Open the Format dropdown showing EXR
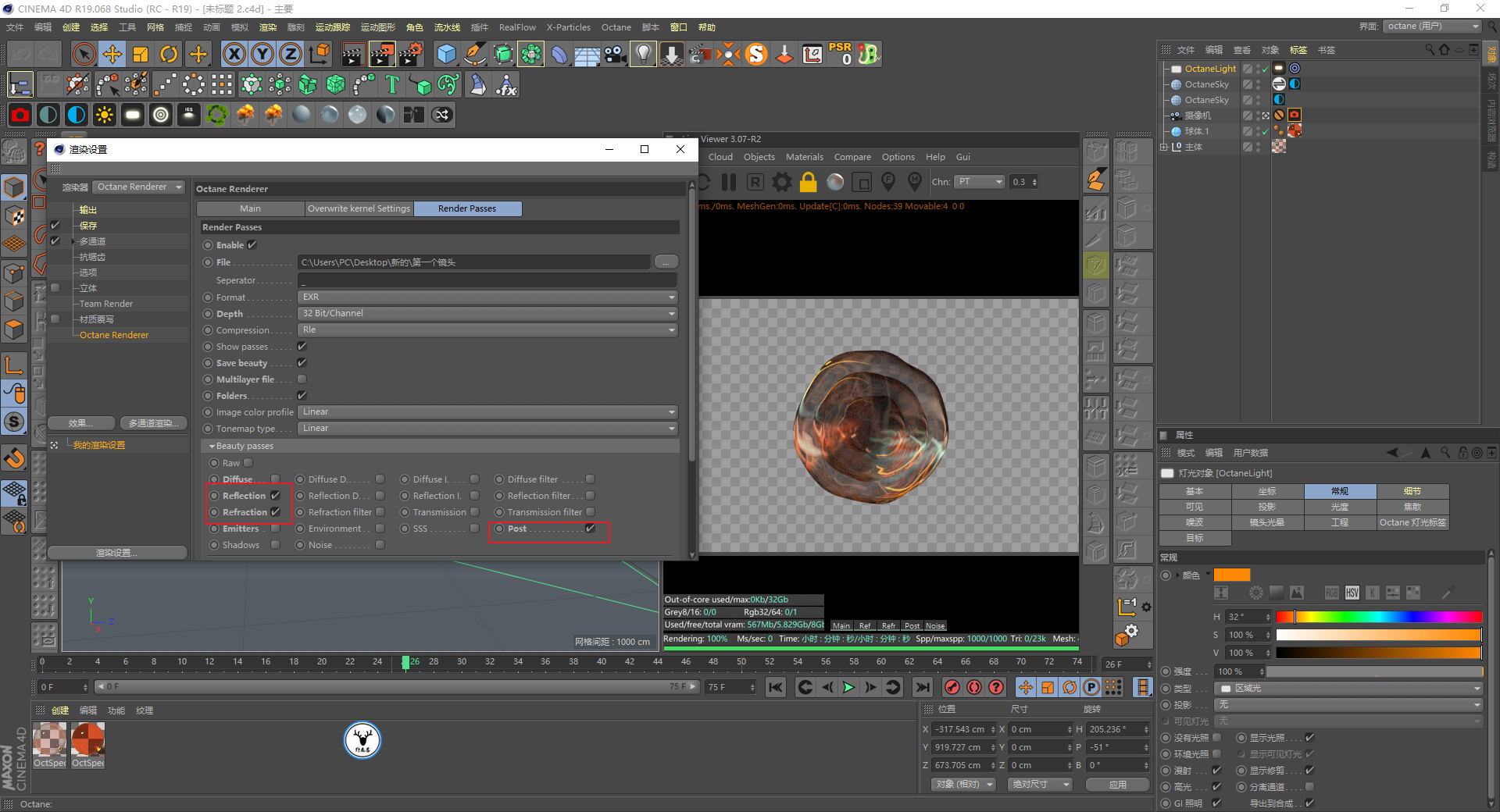 tap(488, 297)
